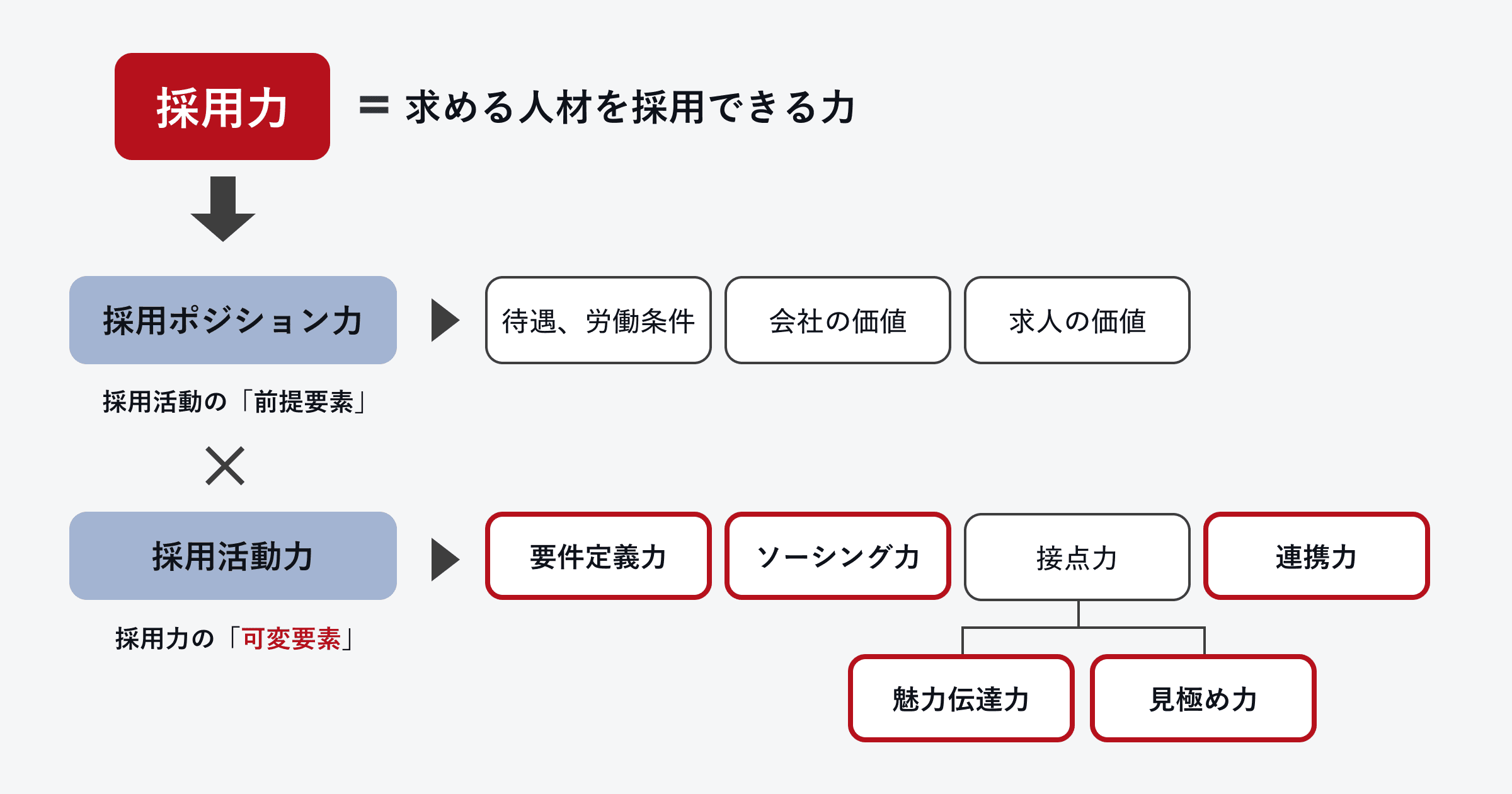Screen dimensions: 1512x794
Task: Click the downward arrow below 採用力
Action: (x=222, y=209)
